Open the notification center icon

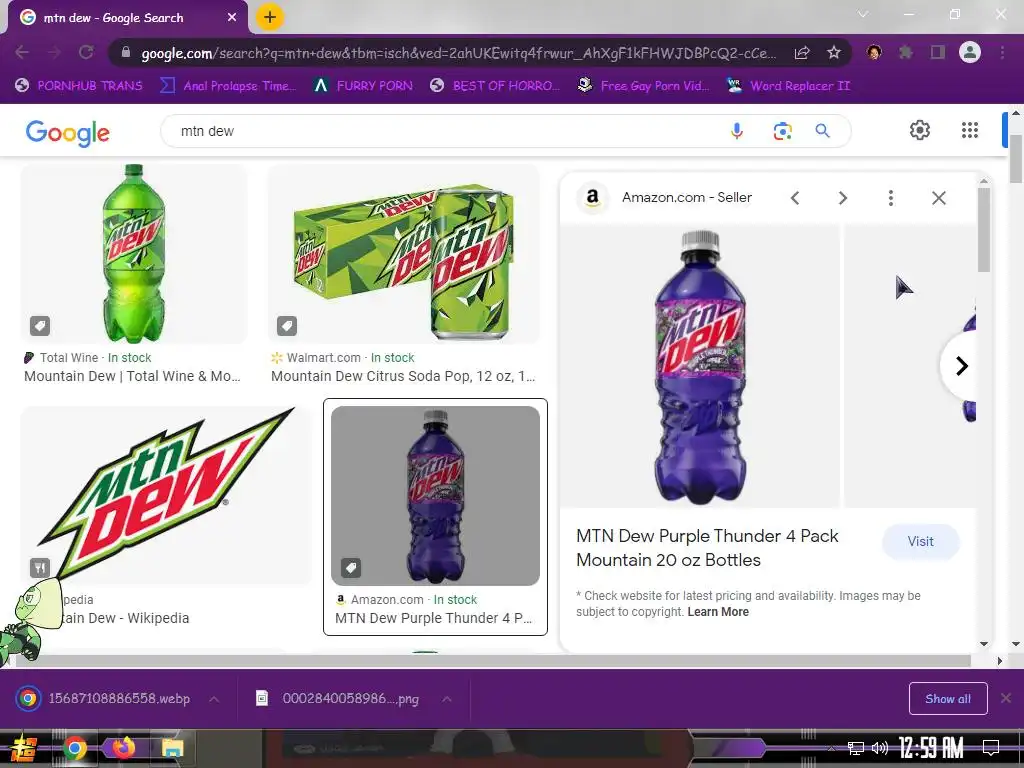(x=991, y=747)
